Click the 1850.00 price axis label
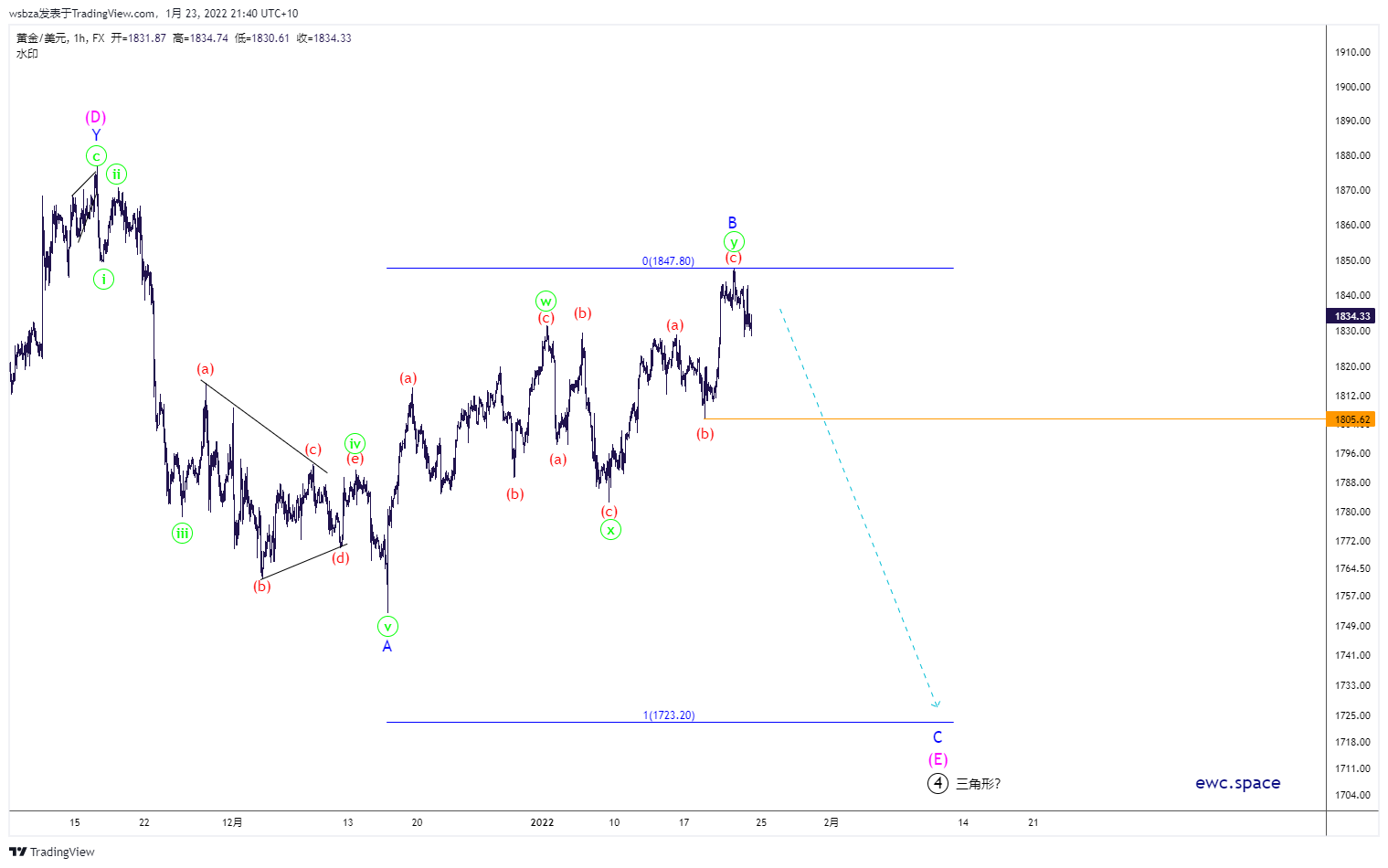 [1352, 260]
